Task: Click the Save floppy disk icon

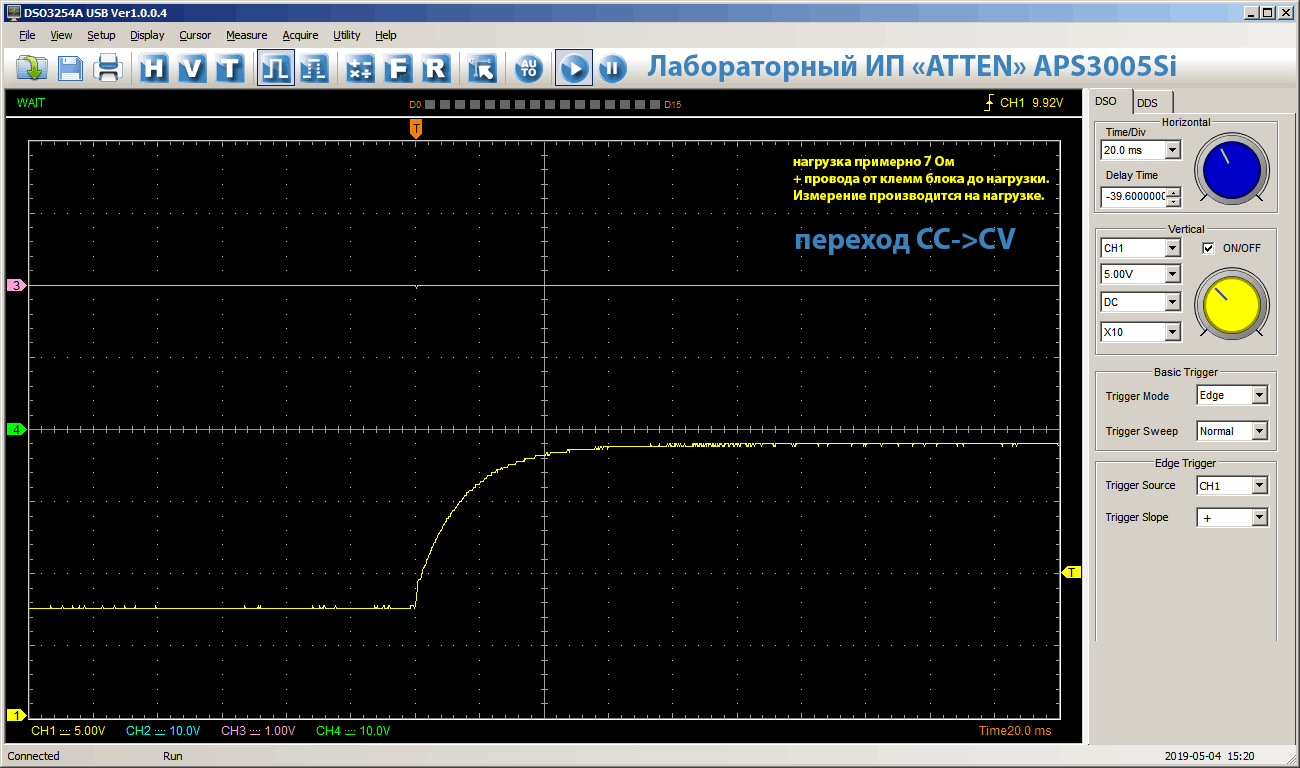Action: point(71,68)
